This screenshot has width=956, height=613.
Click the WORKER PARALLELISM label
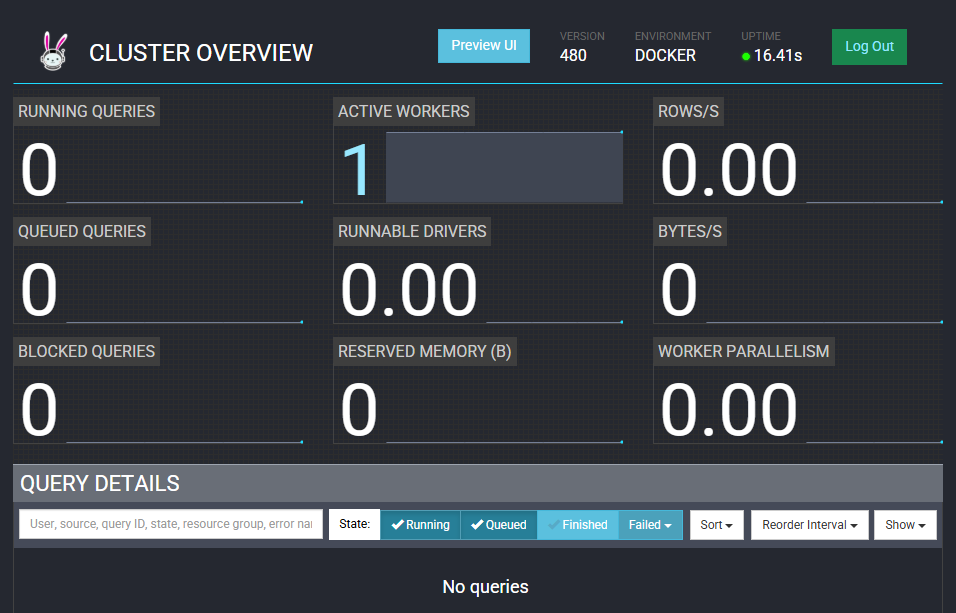tap(744, 351)
